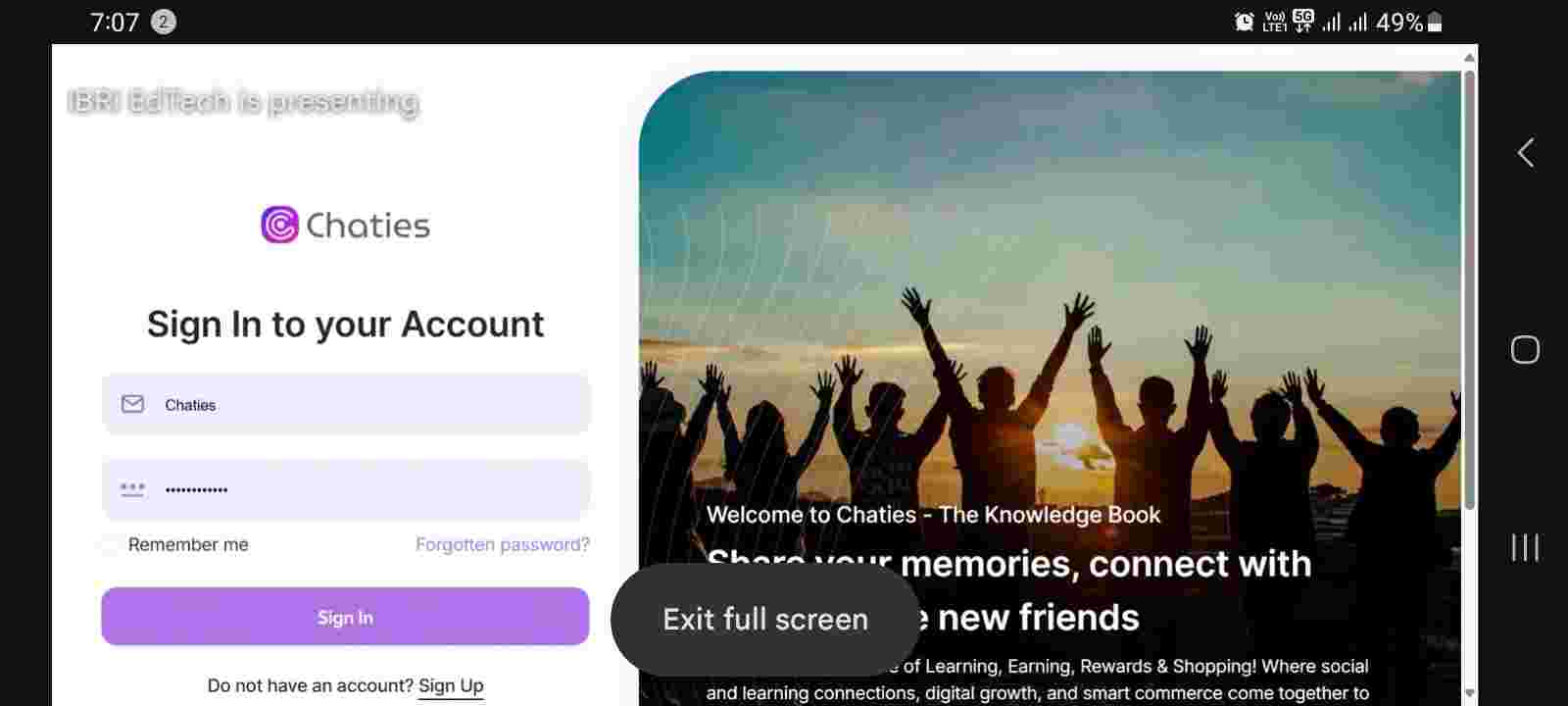The width and height of the screenshot is (1568, 706).
Task: Click the scrollbar up arrow
Action: coord(1469,58)
